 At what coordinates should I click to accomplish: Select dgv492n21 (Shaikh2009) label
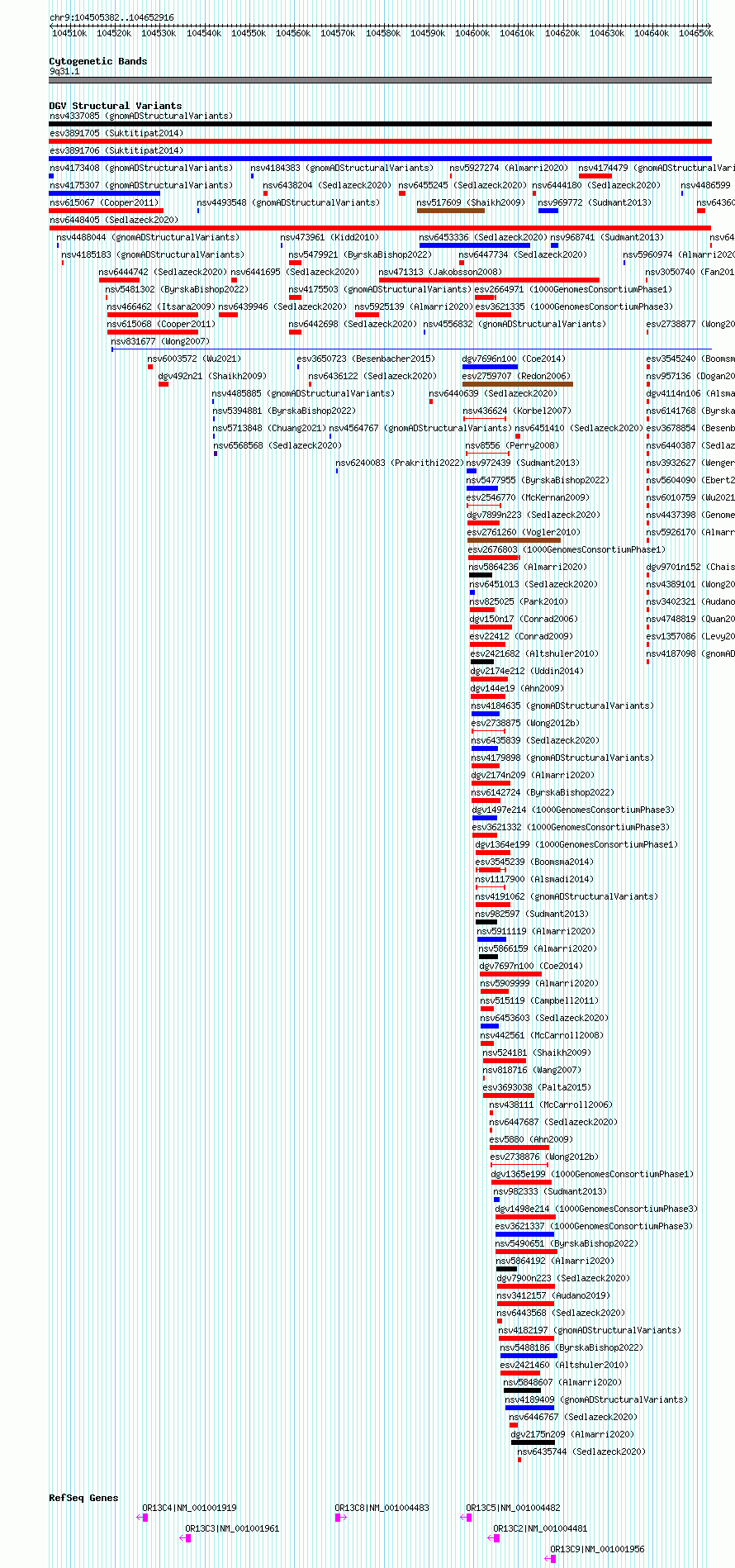(212, 376)
